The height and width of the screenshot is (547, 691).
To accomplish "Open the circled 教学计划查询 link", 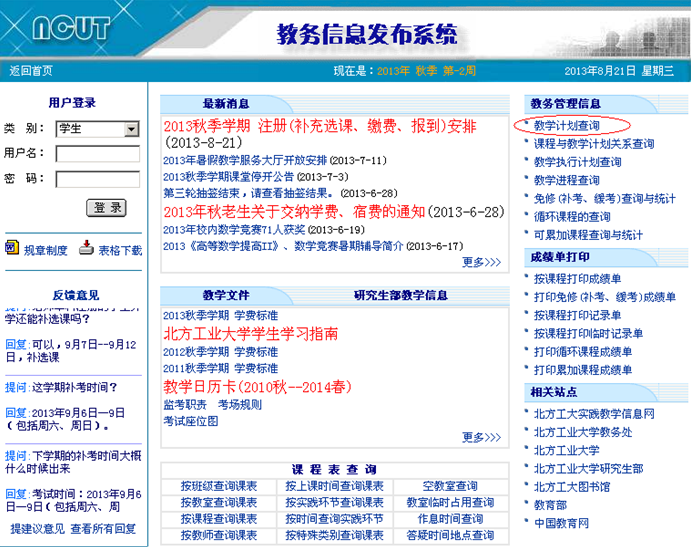I will click(566, 126).
